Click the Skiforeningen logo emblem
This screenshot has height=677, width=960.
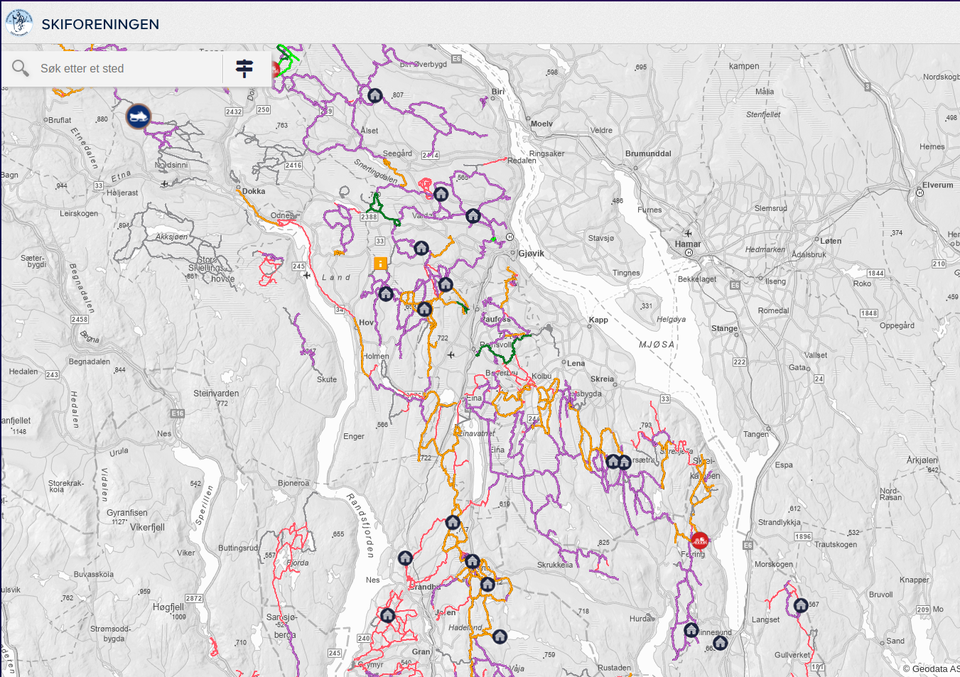pyautogui.click(x=19, y=23)
